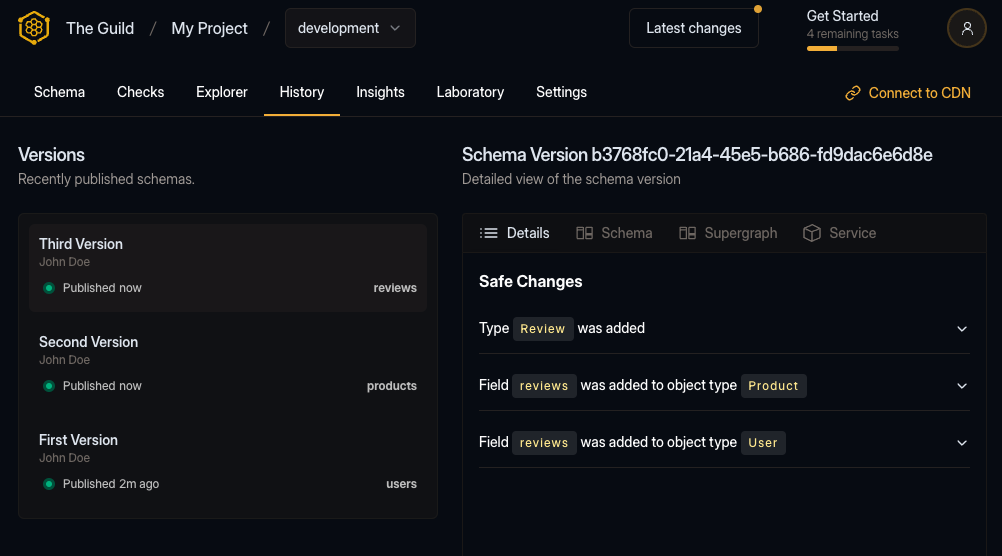Screen dimensions: 1002x556
Task: Open the development target dropdown
Action: 350,28
